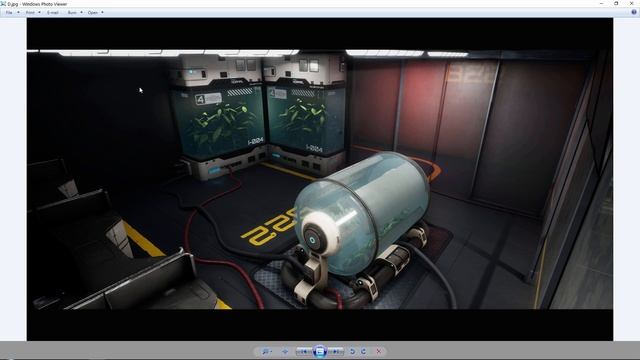Viewport: 640px width, 360px height.
Task: Click the Help icon in the toolbar
Action: pyautogui.click(x=634, y=13)
